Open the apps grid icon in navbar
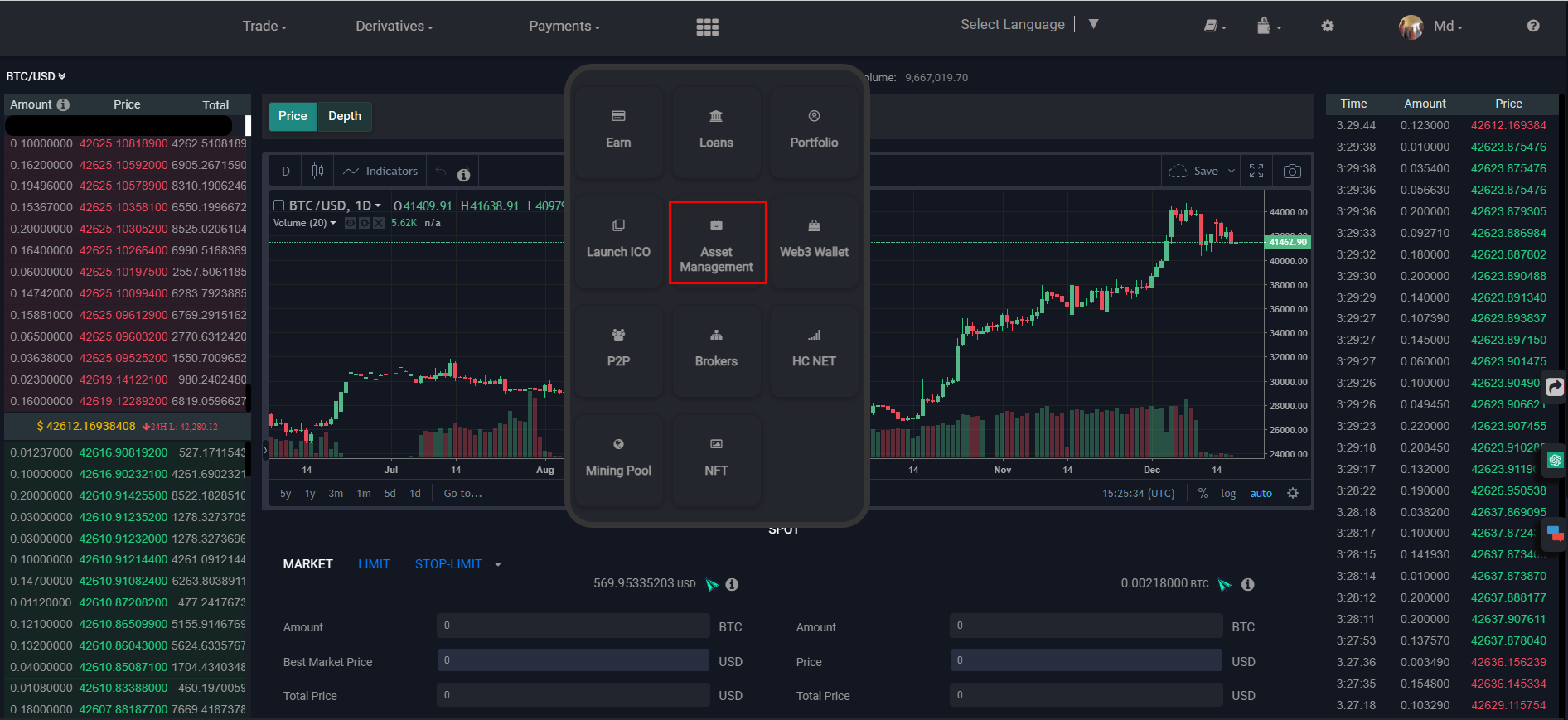1568x720 pixels. click(x=707, y=27)
